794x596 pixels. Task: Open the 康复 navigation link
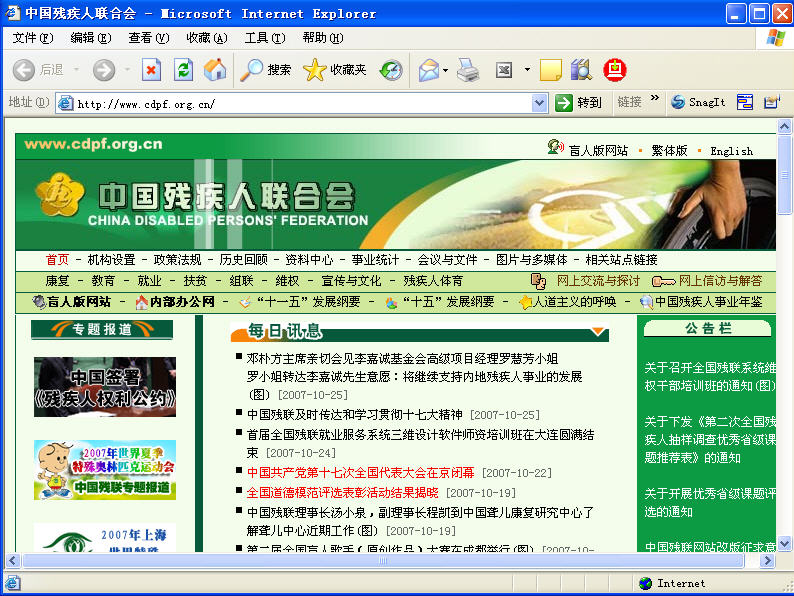point(57,281)
